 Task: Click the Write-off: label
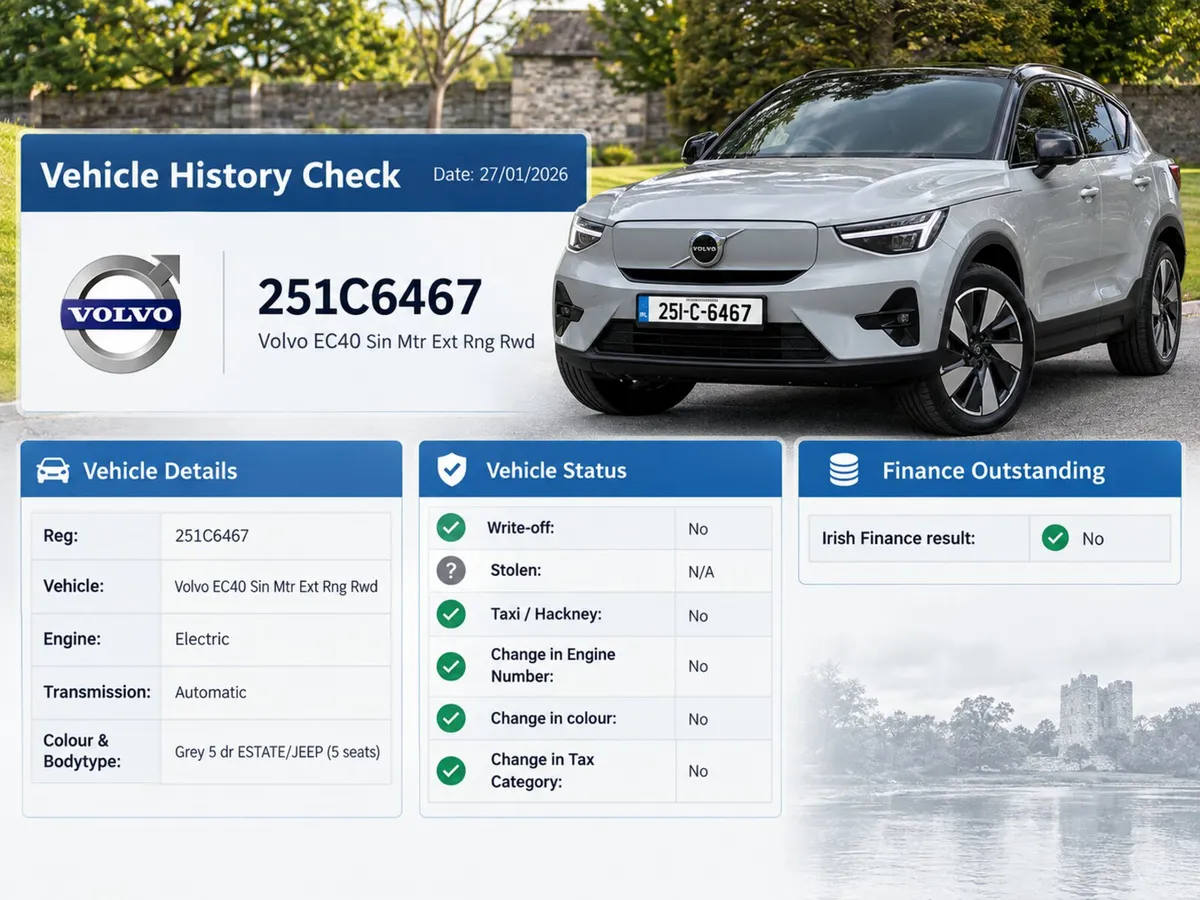coord(520,528)
